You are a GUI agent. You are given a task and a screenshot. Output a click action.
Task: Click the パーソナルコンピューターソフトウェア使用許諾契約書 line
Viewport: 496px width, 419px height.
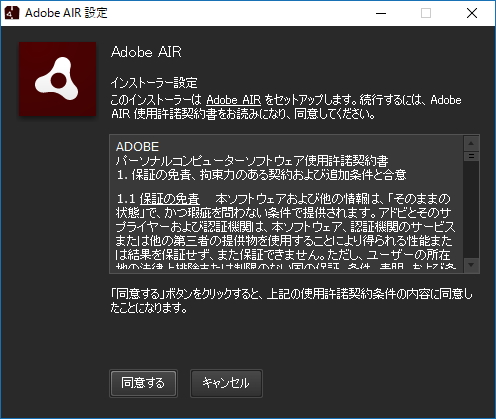(252, 161)
